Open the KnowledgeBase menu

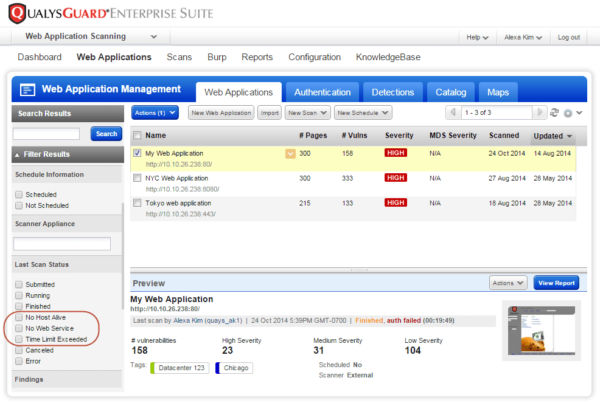(388, 57)
